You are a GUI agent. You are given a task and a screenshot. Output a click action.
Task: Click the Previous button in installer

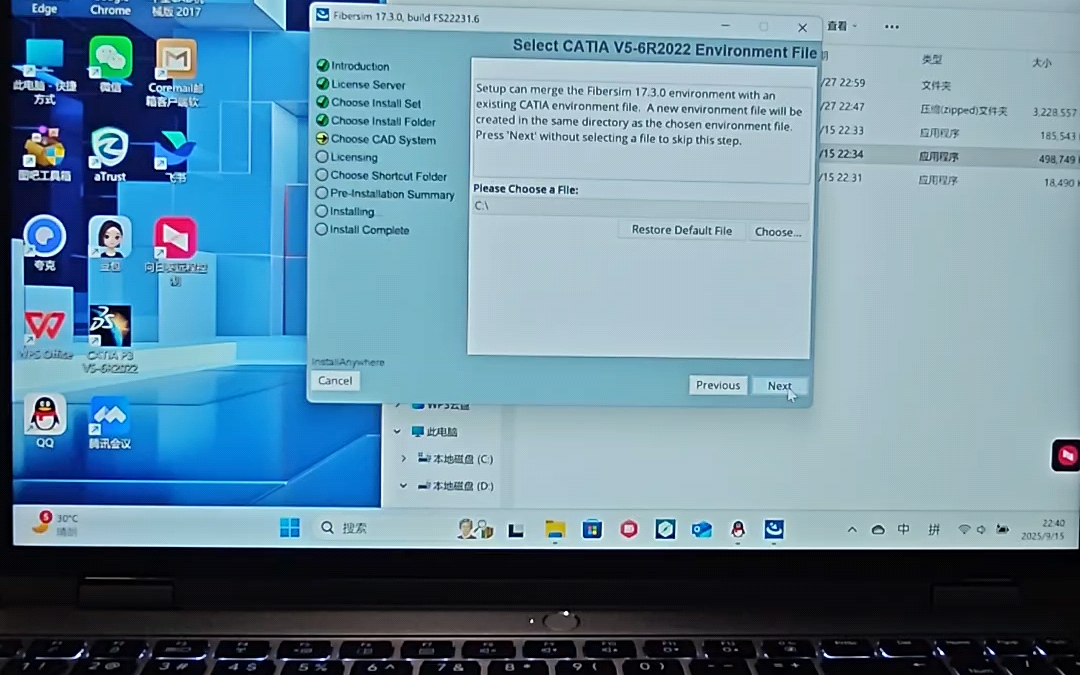pyautogui.click(x=717, y=385)
